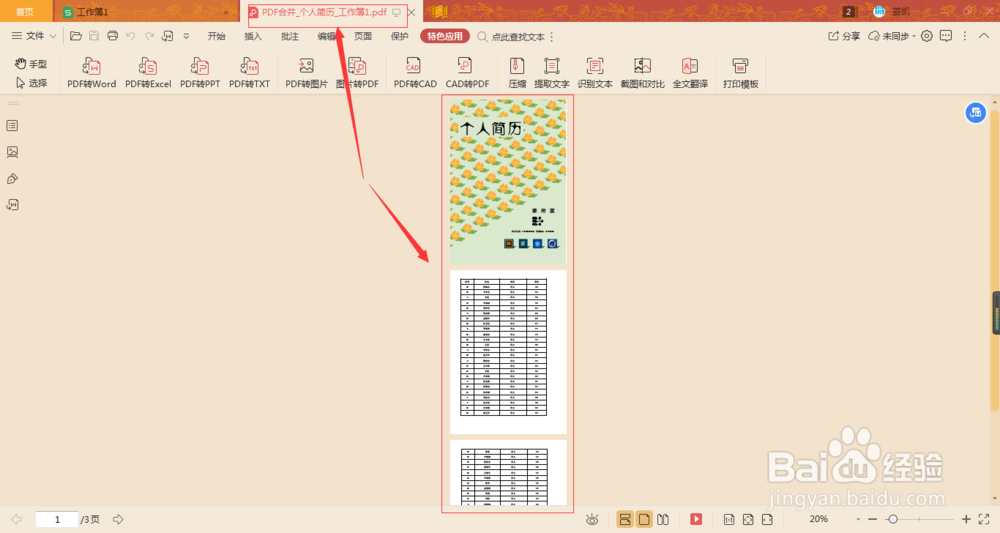Fit page to width

(767, 520)
